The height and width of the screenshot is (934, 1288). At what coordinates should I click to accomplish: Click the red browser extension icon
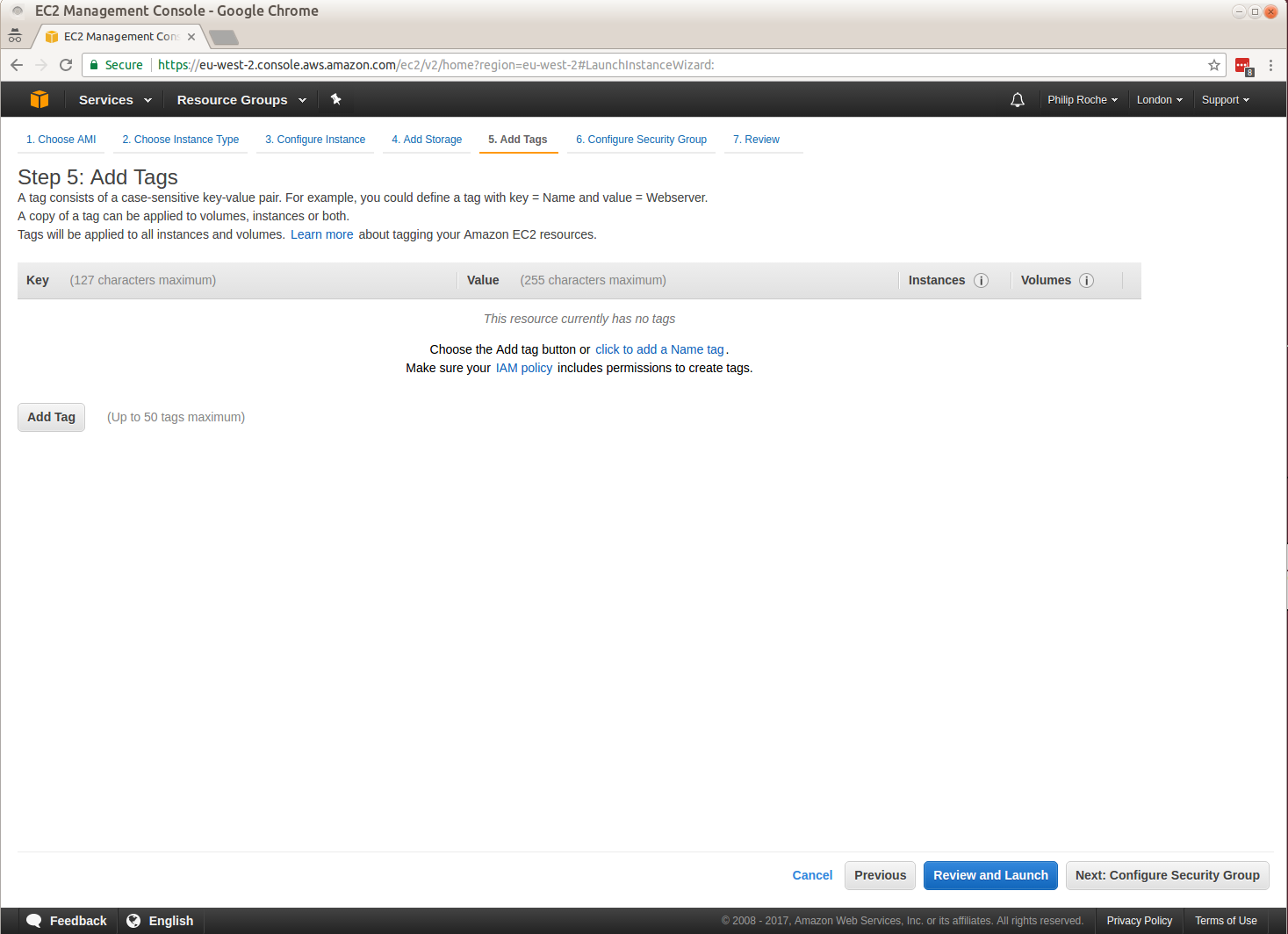pos(1244,66)
